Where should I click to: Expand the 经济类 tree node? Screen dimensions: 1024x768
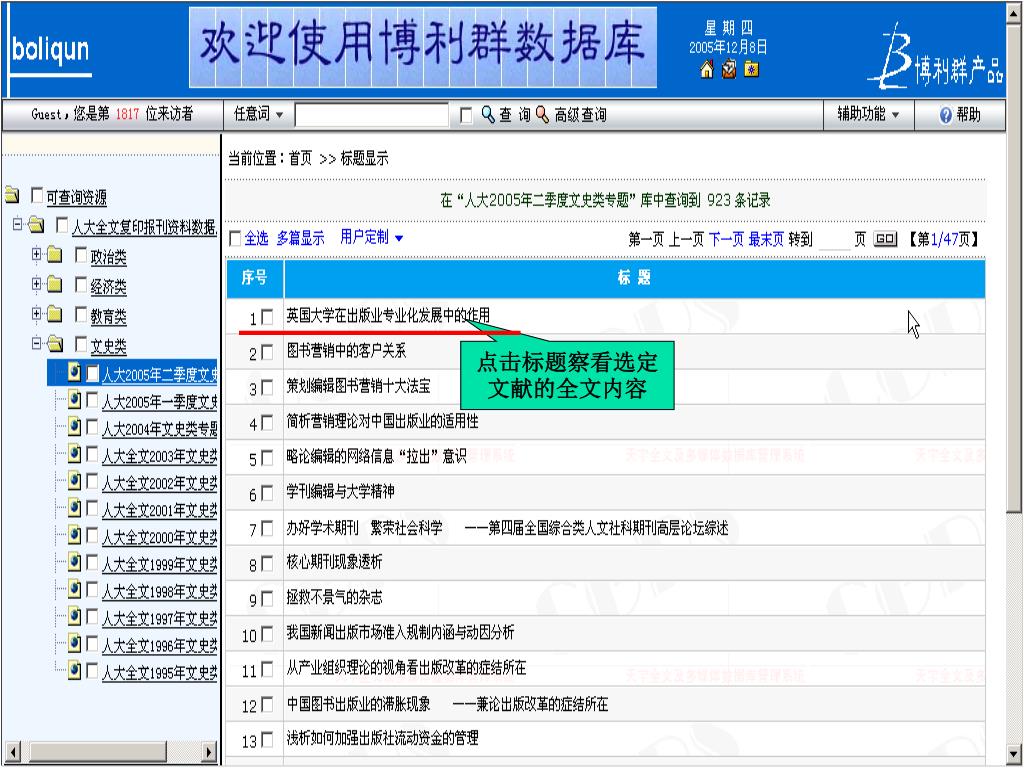[x=37, y=284]
